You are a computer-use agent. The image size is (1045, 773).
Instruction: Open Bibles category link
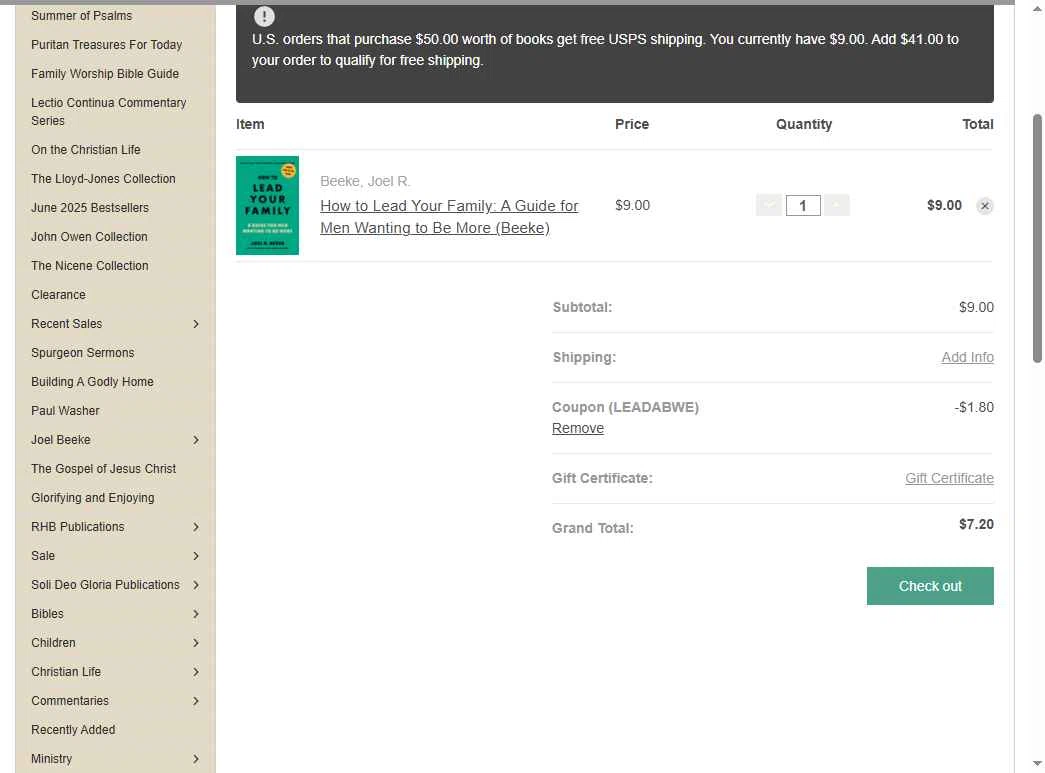click(47, 614)
